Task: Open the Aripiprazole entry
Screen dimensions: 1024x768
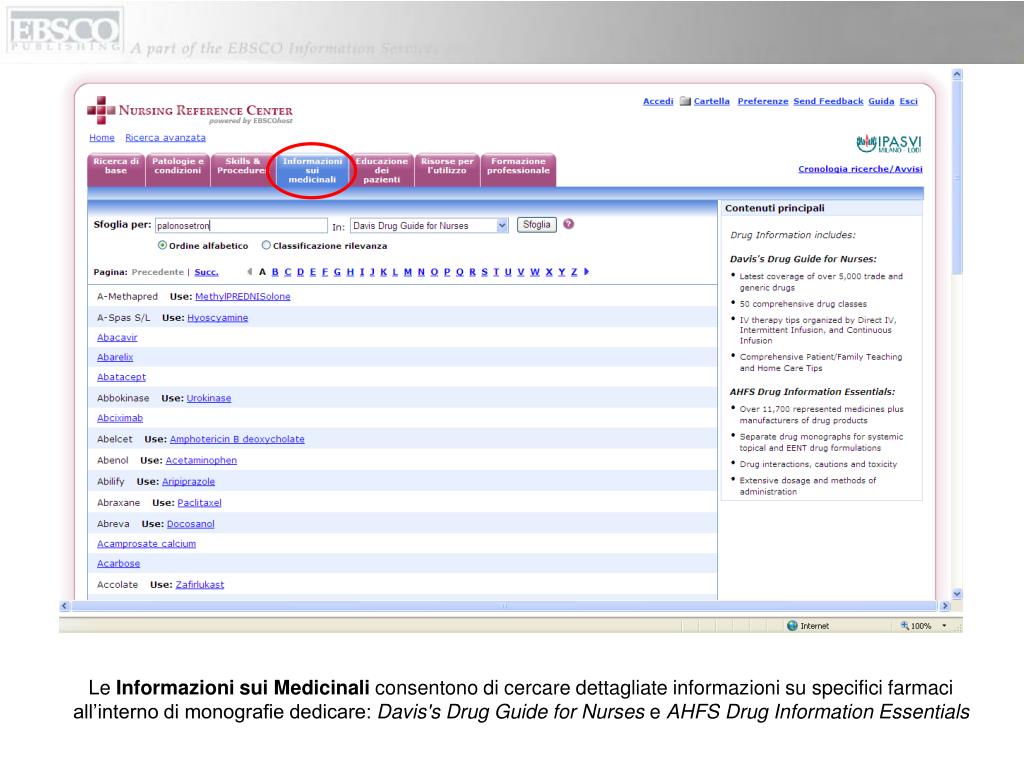Action: point(188,482)
